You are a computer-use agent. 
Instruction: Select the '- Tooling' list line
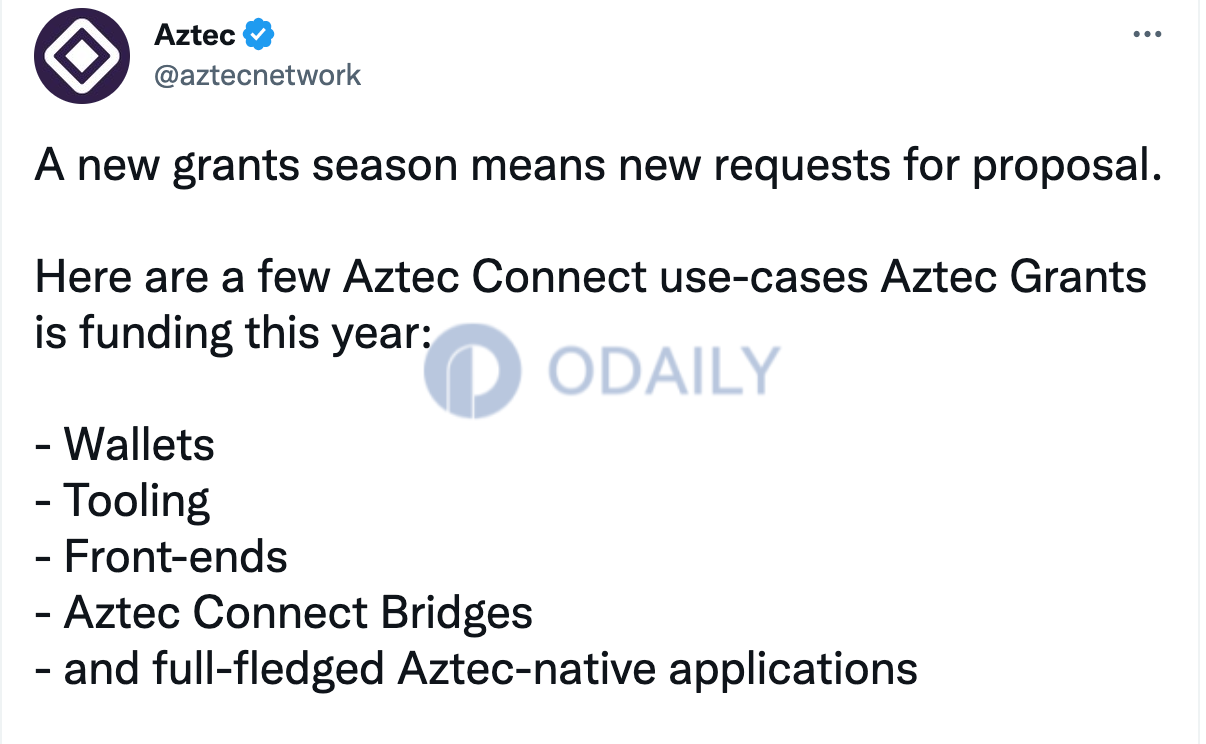click(123, 501)
